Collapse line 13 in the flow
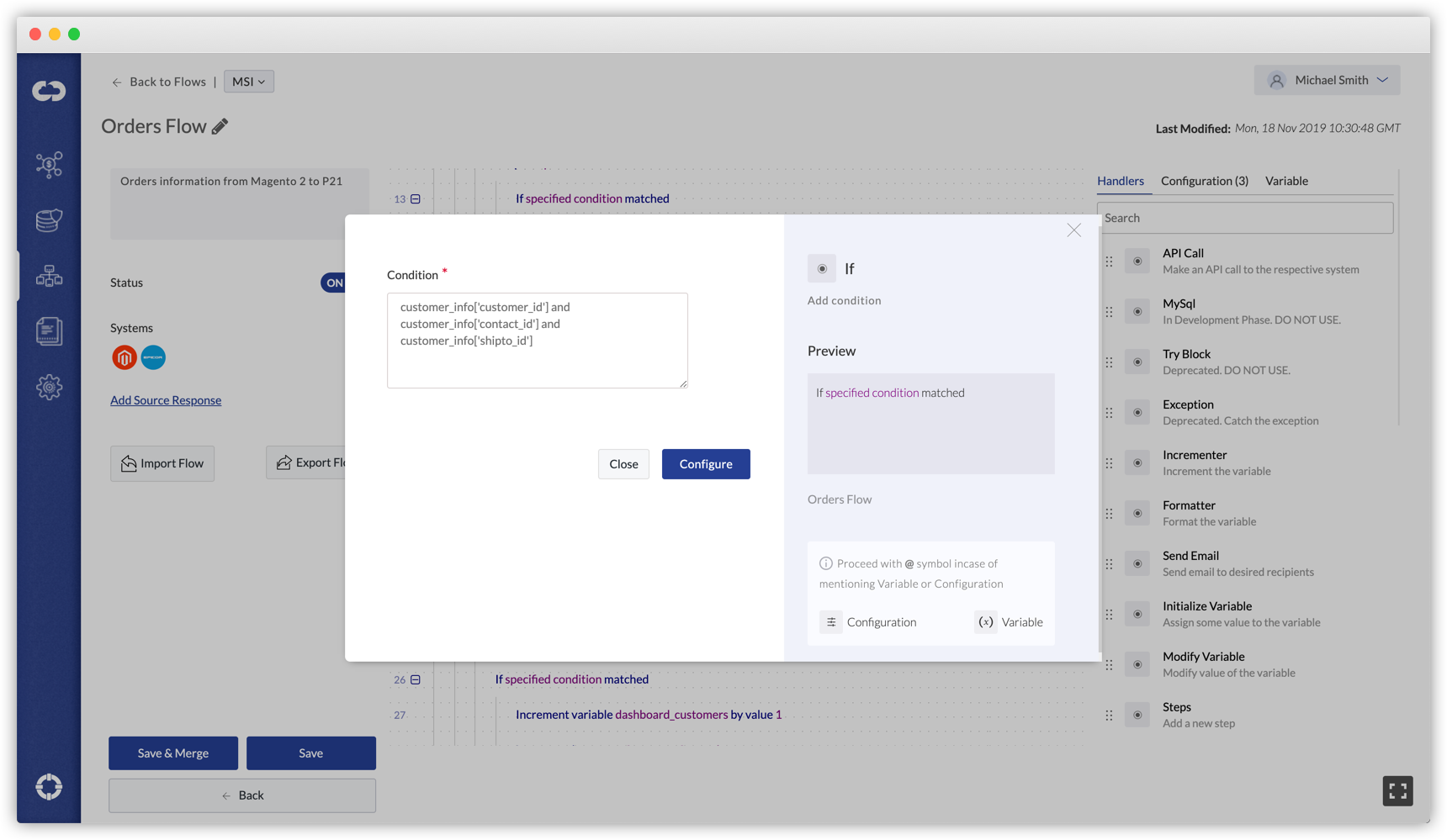1447x840 pixels. [x=416, y=199]
